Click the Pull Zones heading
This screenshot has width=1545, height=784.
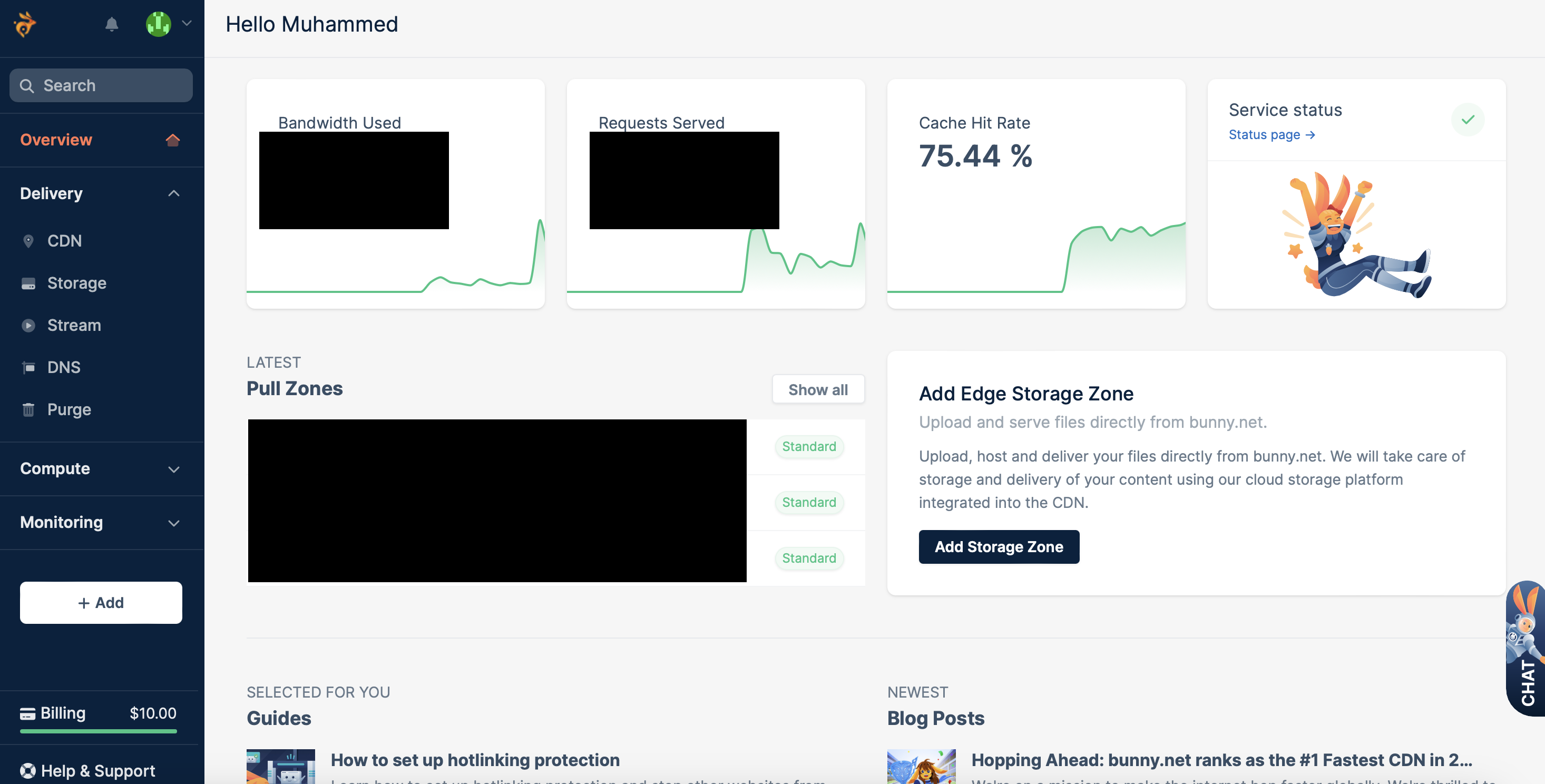click(x=295, y=388)
